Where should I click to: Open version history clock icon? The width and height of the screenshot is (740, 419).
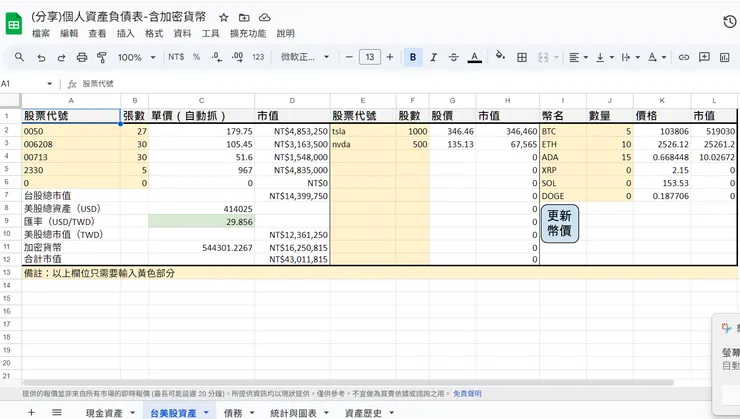coord(729,22)
